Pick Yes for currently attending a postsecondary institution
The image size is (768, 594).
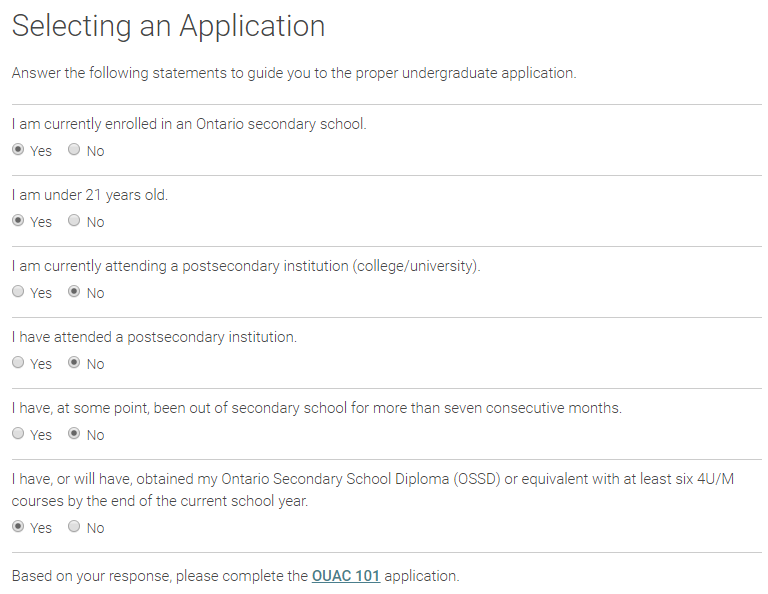(x=18, y=291)
